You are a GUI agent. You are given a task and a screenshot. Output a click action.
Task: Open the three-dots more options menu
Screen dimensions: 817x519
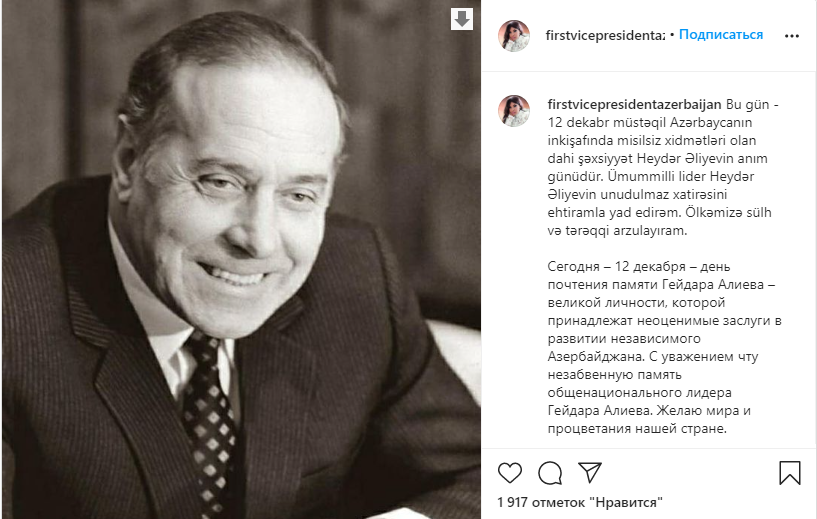coord(791,35)
